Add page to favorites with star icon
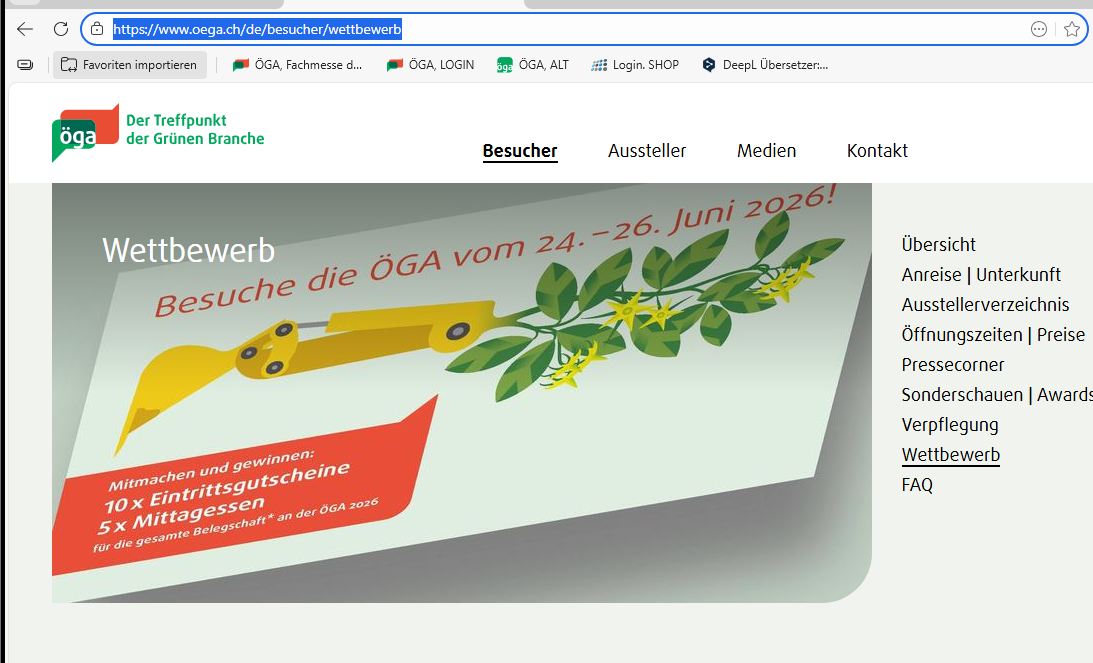The image size is (1093, 663). (1071, 29)
